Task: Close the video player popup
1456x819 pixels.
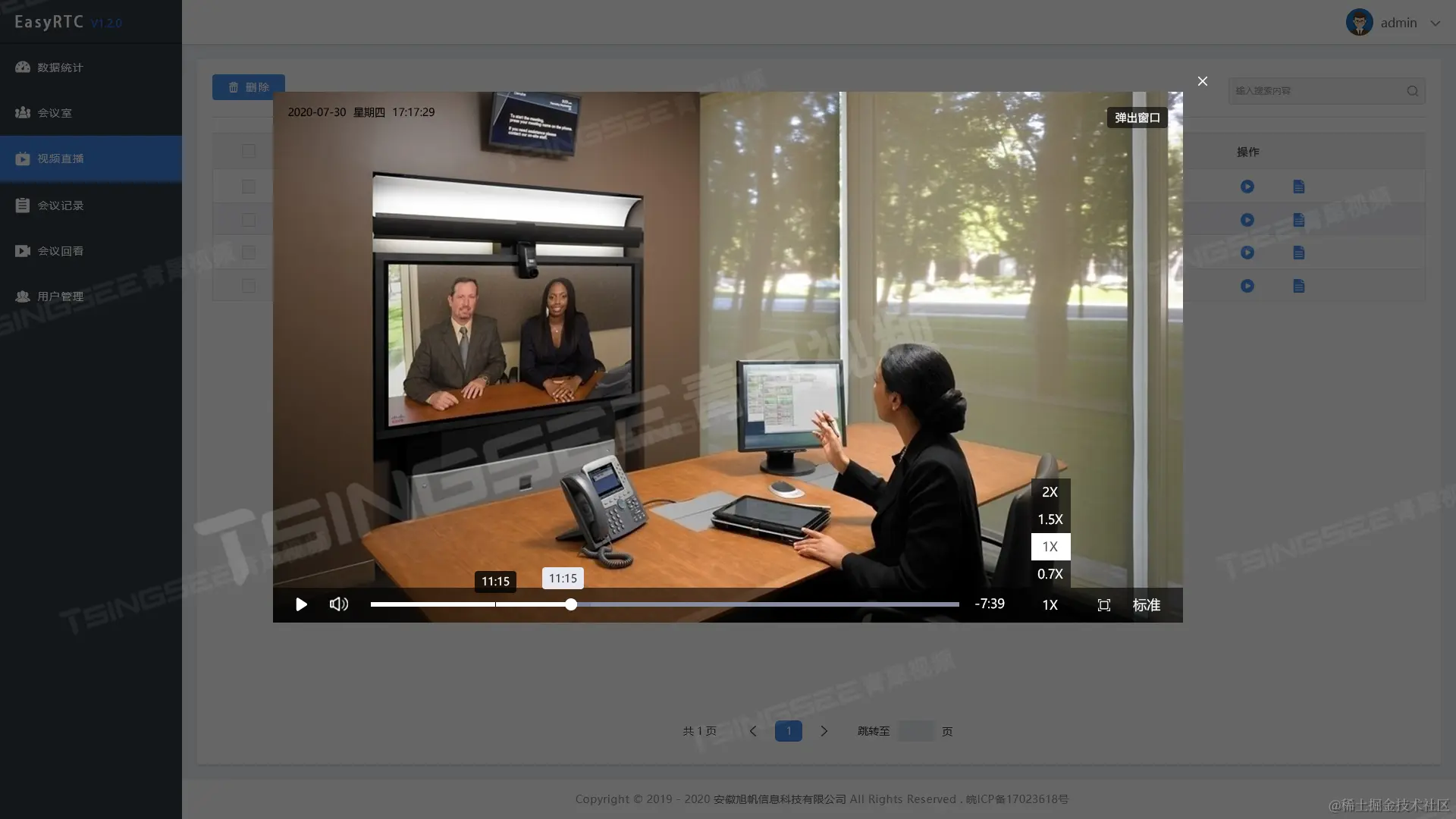Action: [1203, 81]
